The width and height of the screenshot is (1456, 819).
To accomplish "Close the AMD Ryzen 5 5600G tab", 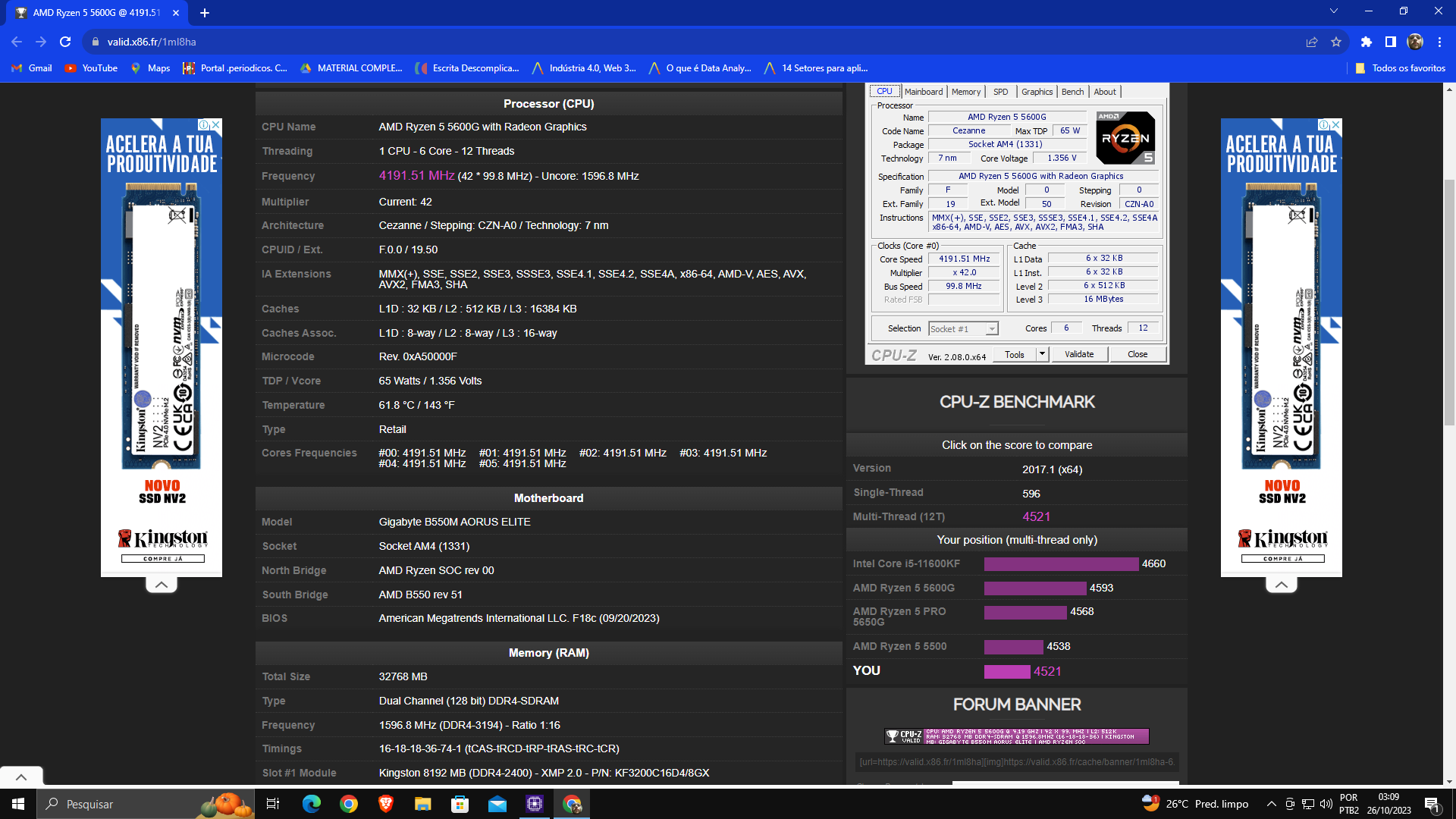I will [x=176, y=12].
